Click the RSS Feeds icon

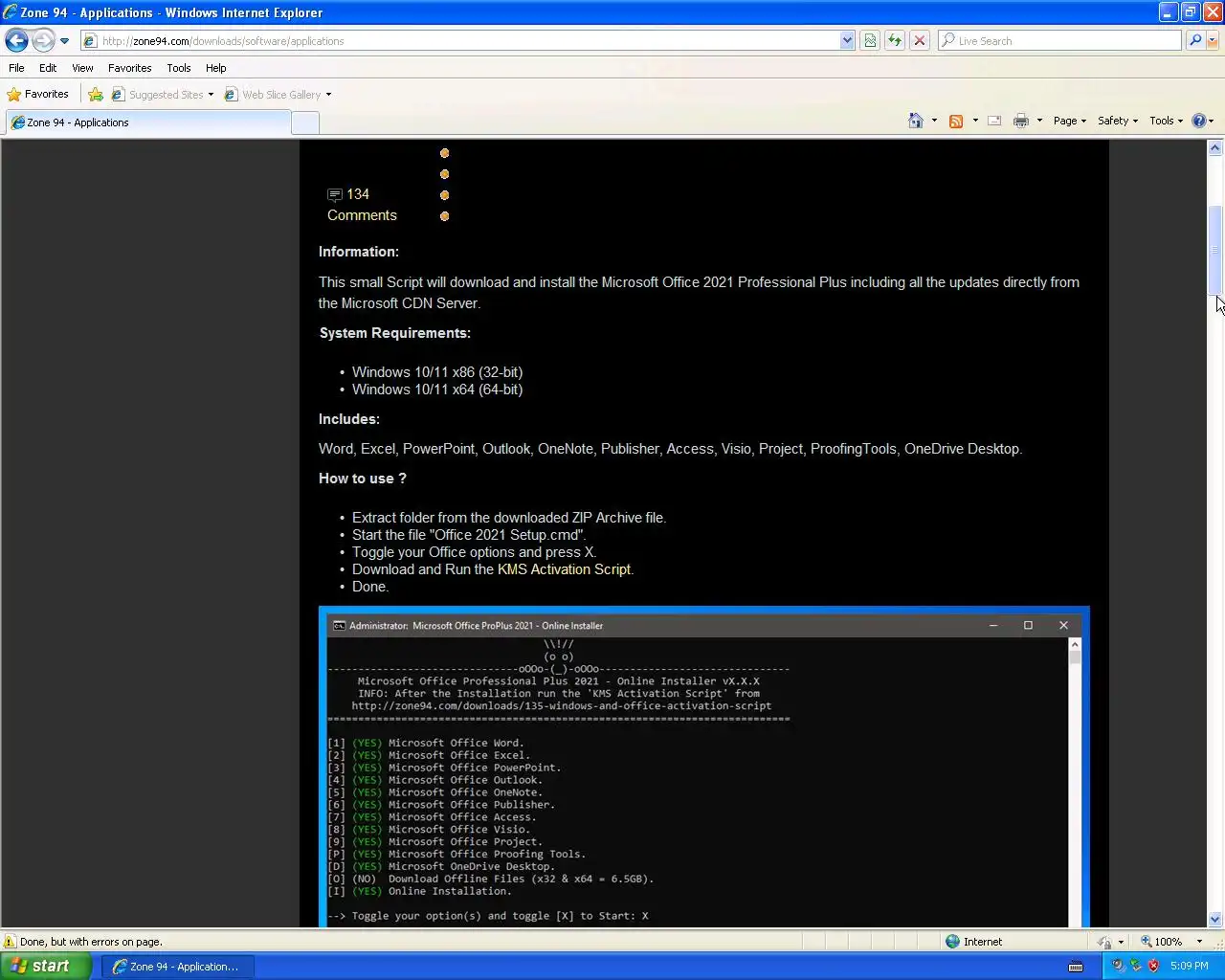[955, 121]
